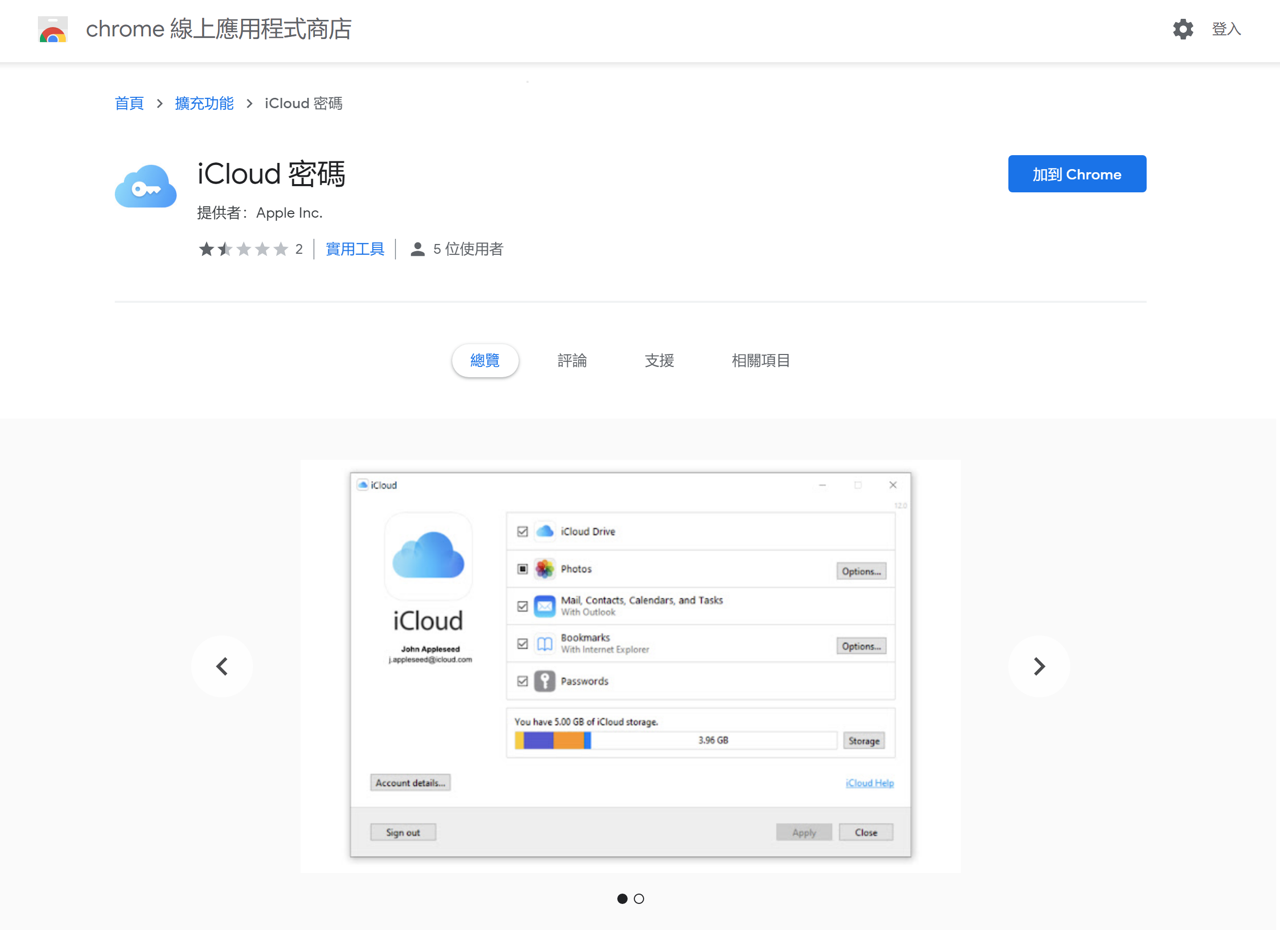Click the iCloud storage usage bar
The height and width of the screenshot is (930, 1280).
(x=676, y=740)
